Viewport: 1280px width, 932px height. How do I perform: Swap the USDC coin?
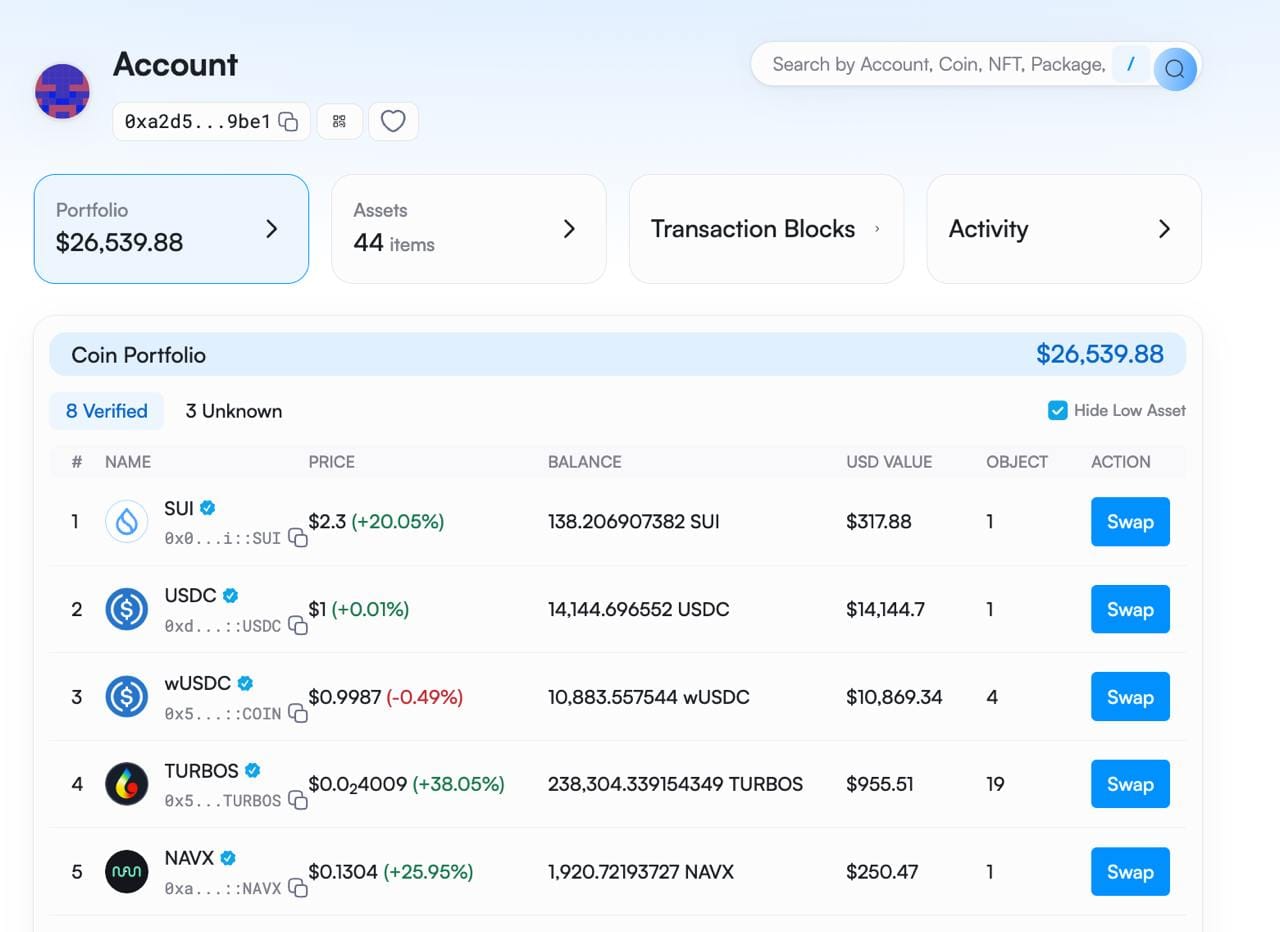1130,610
